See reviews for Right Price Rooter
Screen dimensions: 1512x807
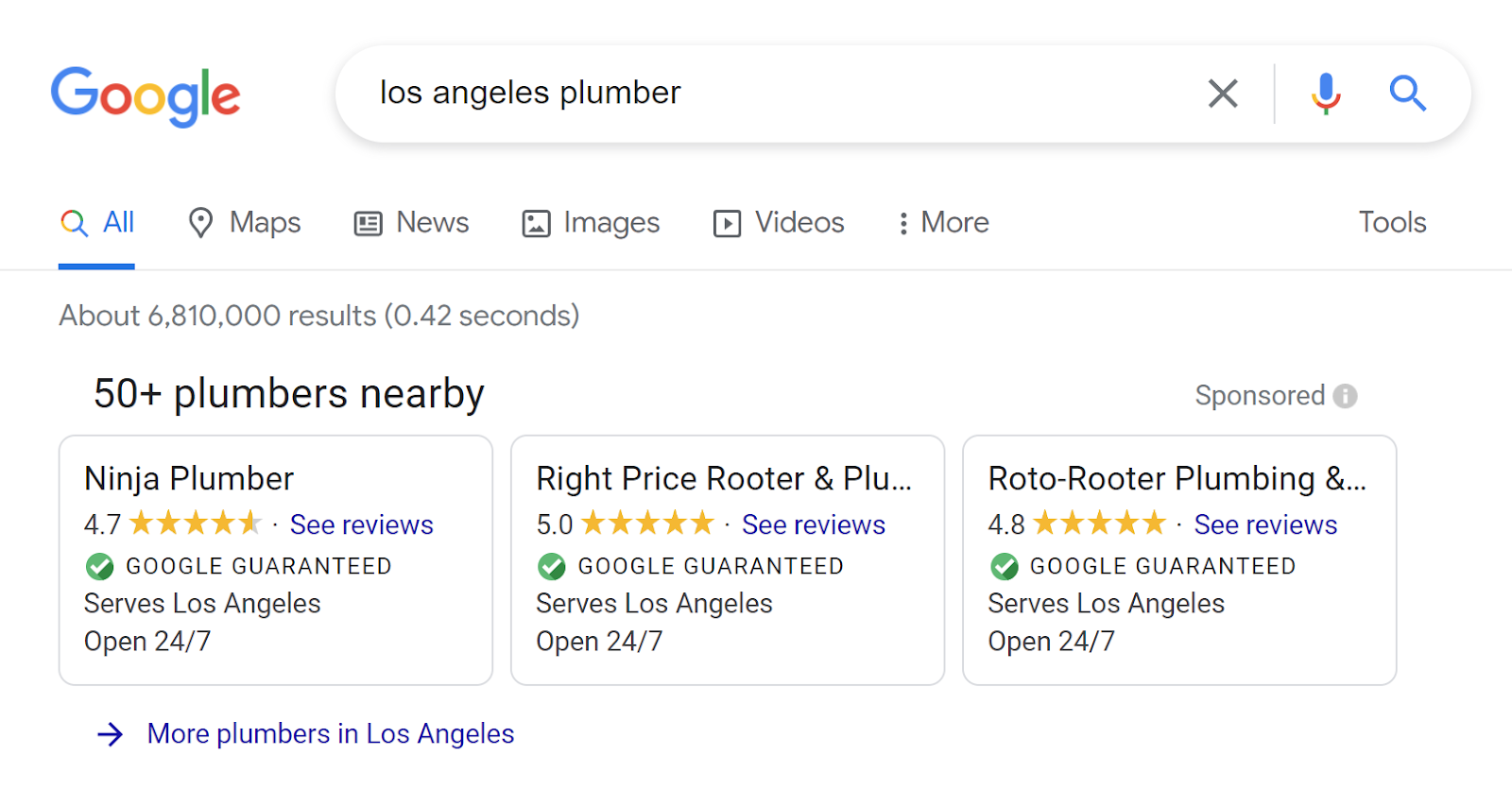813,525
